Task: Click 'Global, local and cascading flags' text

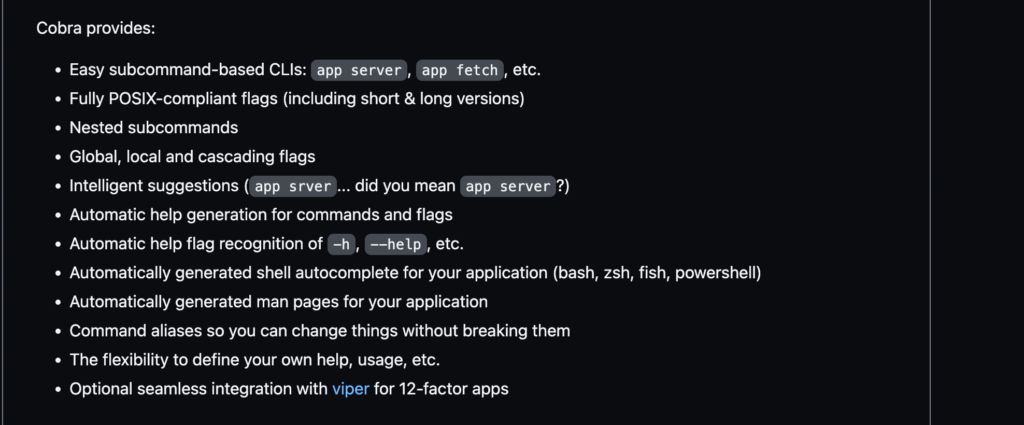Action: [192, 157]
